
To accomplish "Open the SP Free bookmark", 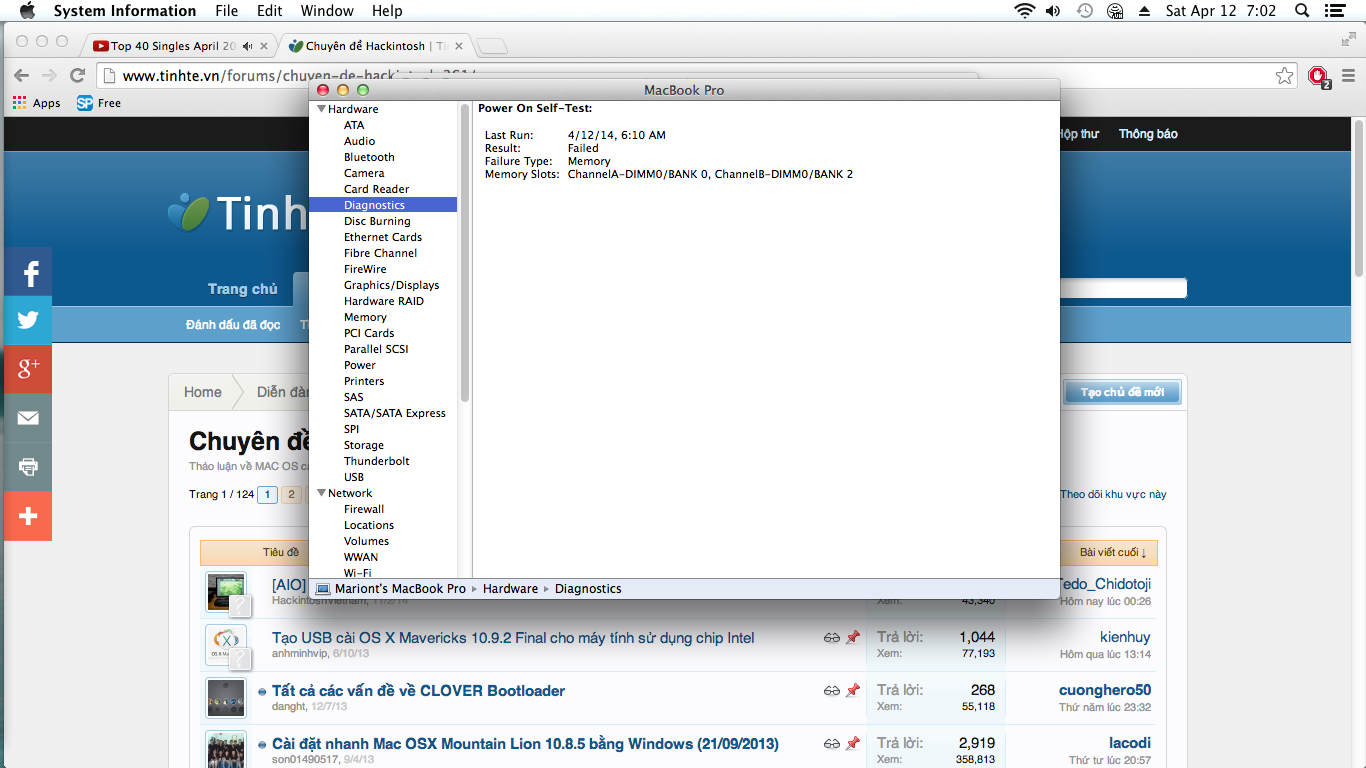I will click(x=99, y=103).
